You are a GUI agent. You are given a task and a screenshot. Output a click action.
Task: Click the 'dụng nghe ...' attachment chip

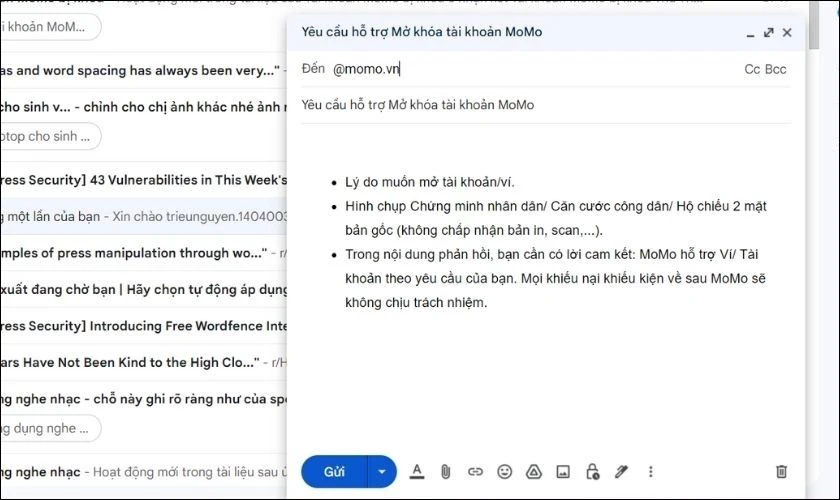tap(49, 428)
